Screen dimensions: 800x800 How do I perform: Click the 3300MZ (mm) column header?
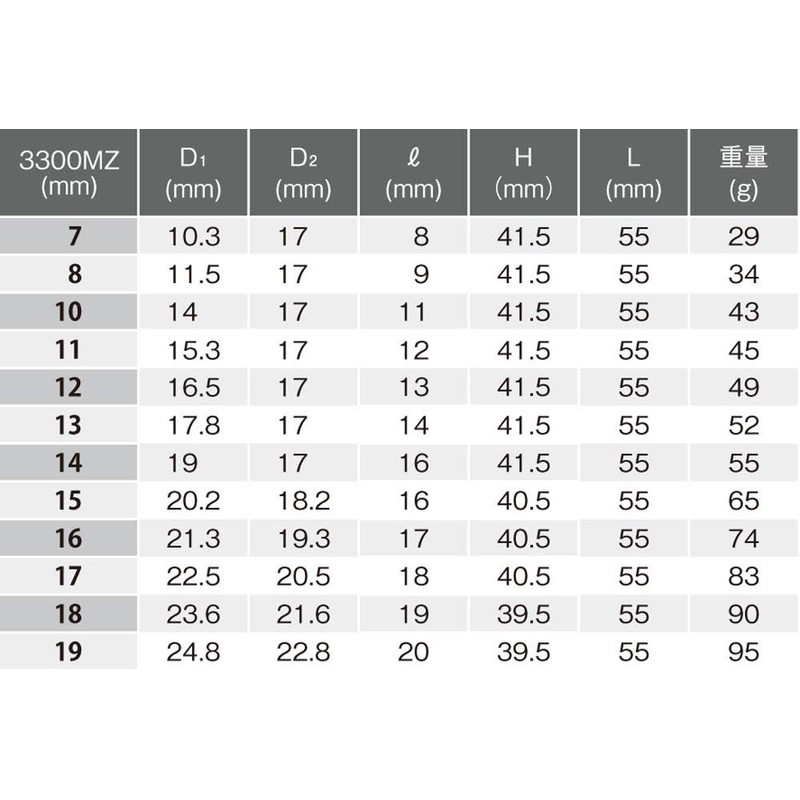coord(68,172)
